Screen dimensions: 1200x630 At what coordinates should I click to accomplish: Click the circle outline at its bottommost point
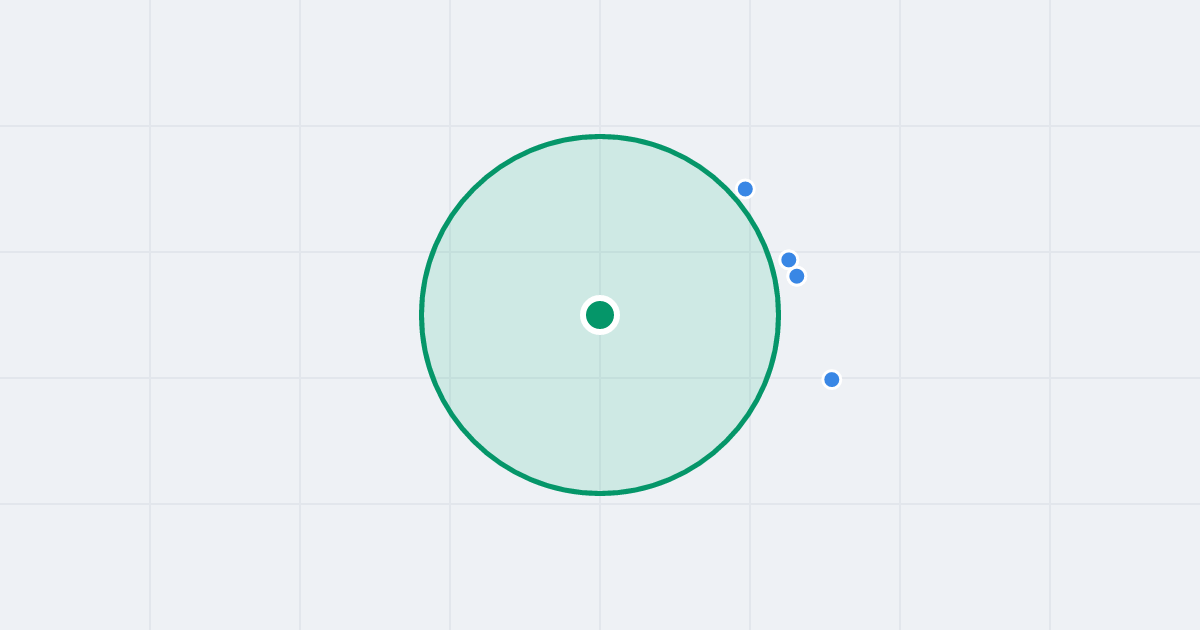click(600, 493)
